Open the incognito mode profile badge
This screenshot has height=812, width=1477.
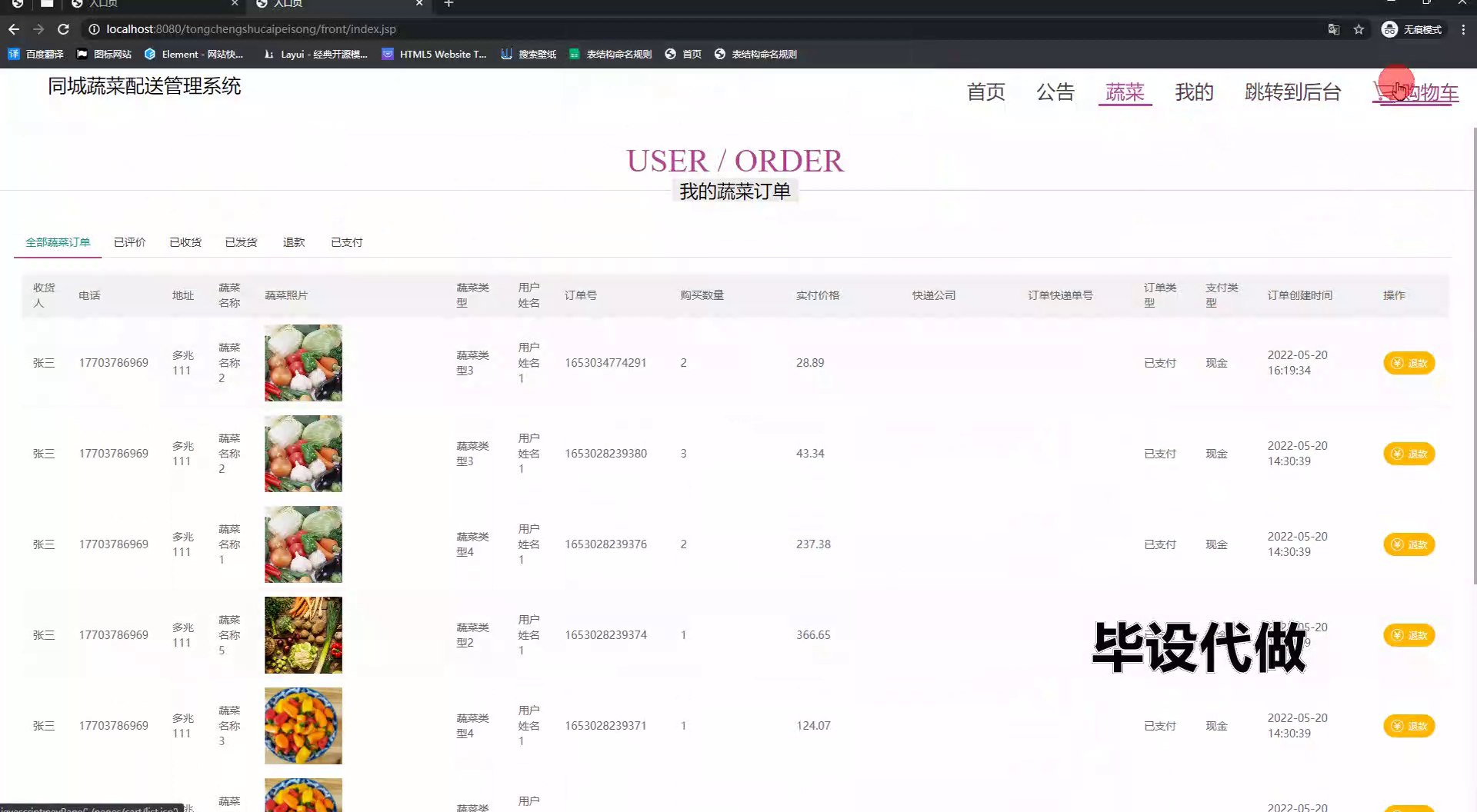[1412, 29]
